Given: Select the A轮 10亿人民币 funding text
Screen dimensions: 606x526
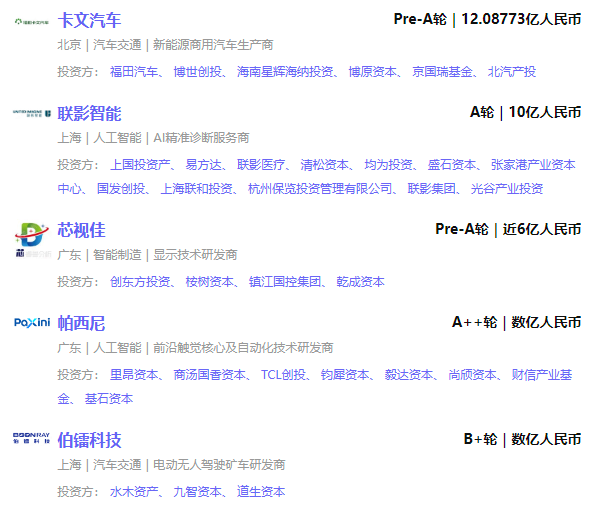Looking at the screenshot, I should 526,112.
